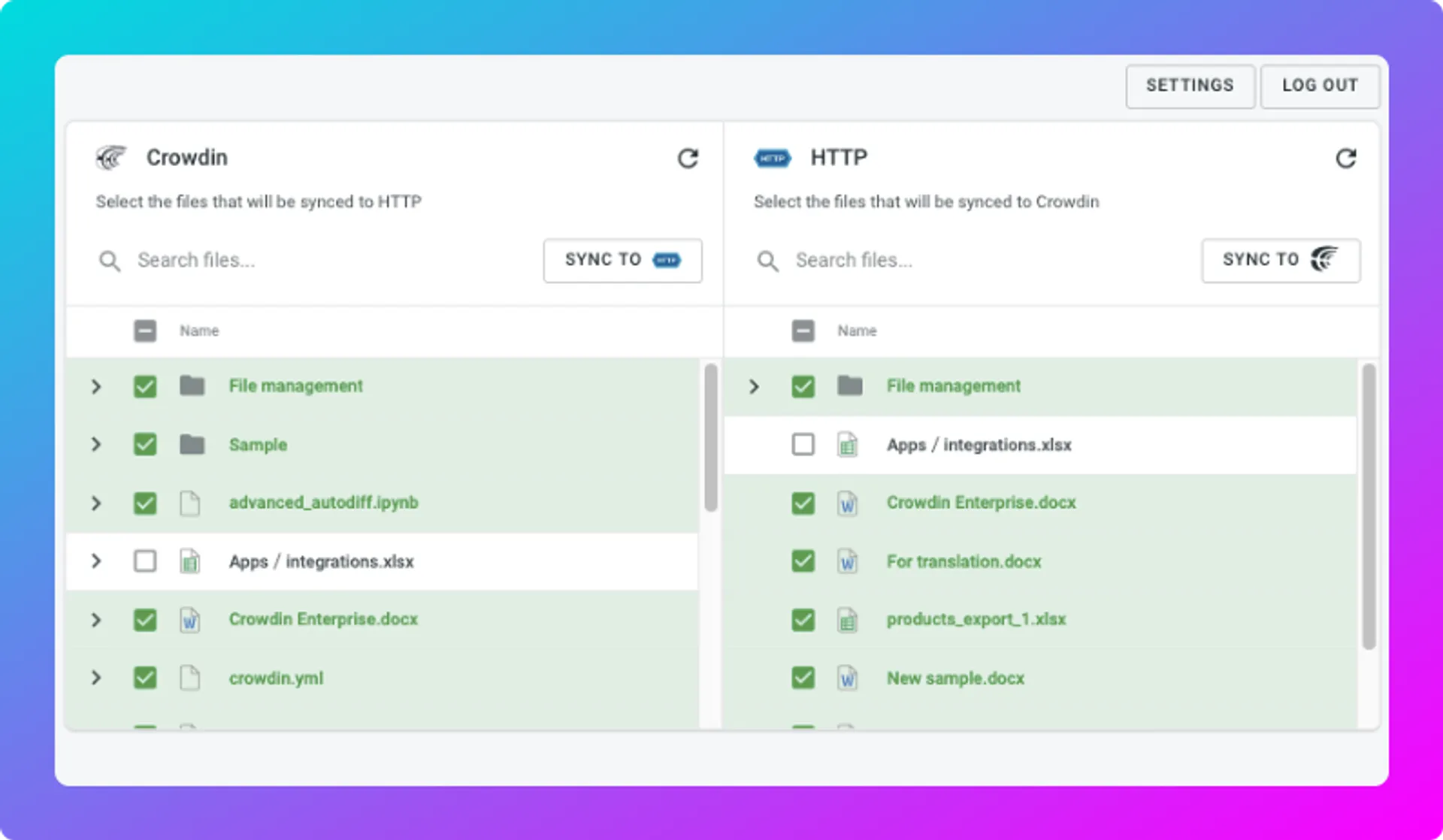Click advanced_autodiff.ipynb file icon

pyautogui.click(x=190, y=503)
